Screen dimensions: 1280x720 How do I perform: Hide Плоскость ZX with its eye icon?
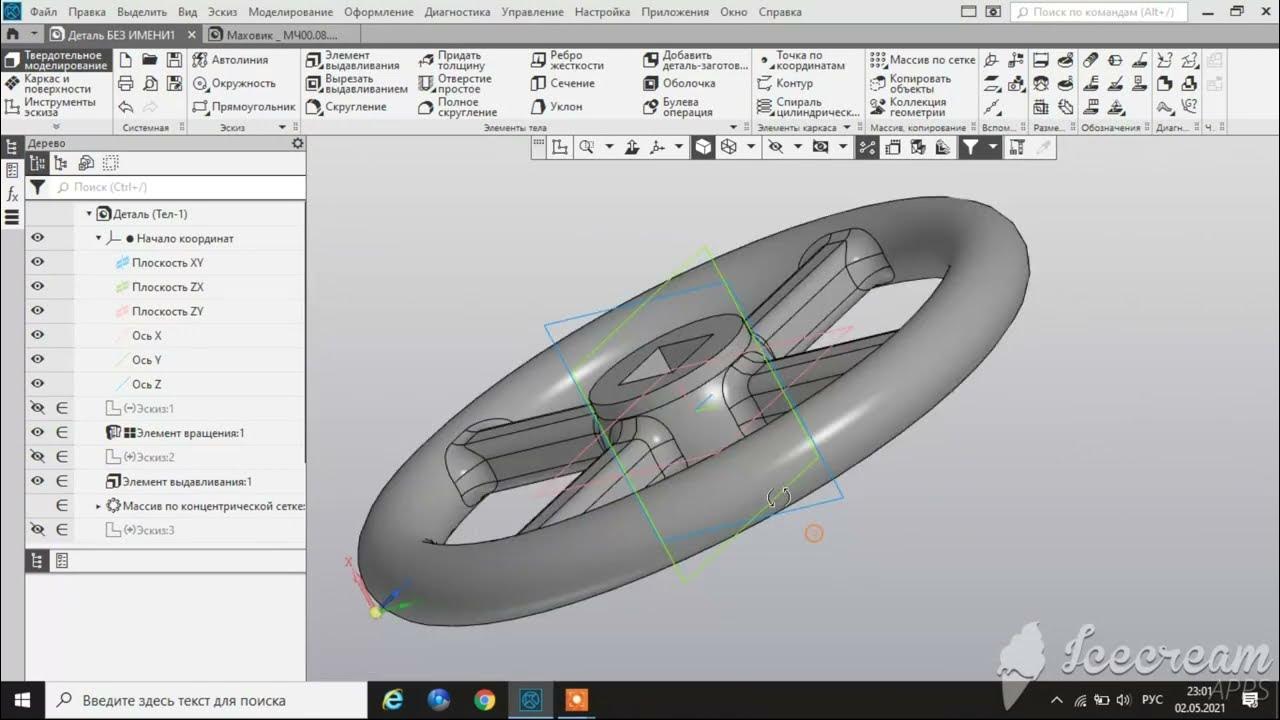(38, 287)
